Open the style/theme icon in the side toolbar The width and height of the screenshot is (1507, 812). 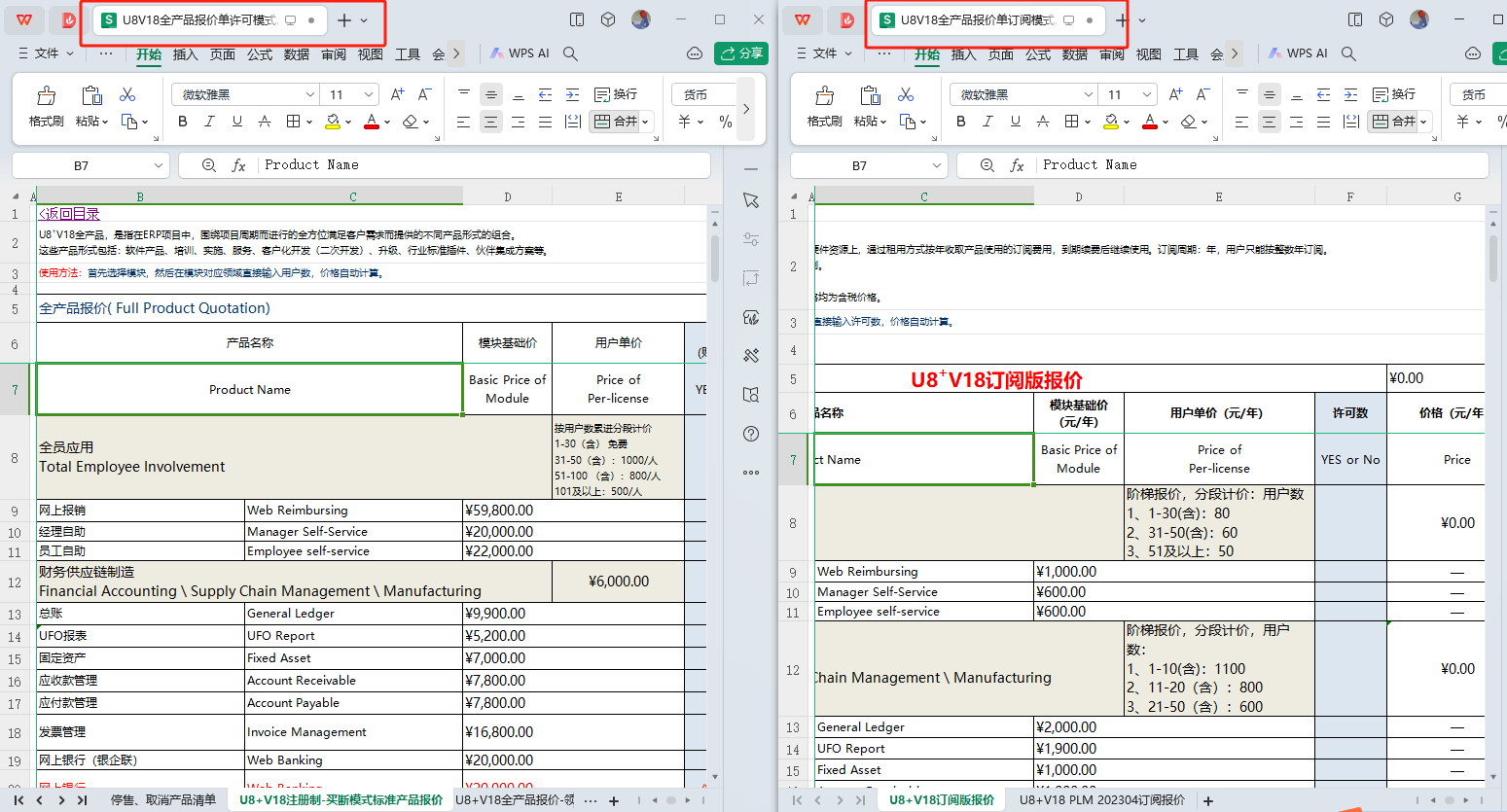pos(751,317)
